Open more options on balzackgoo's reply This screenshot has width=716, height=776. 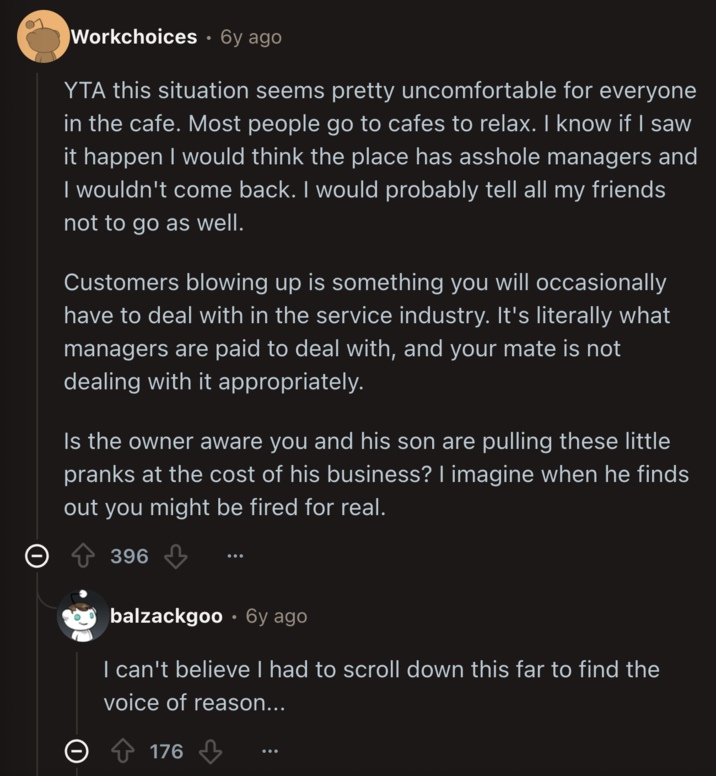(x=269, y=751)
